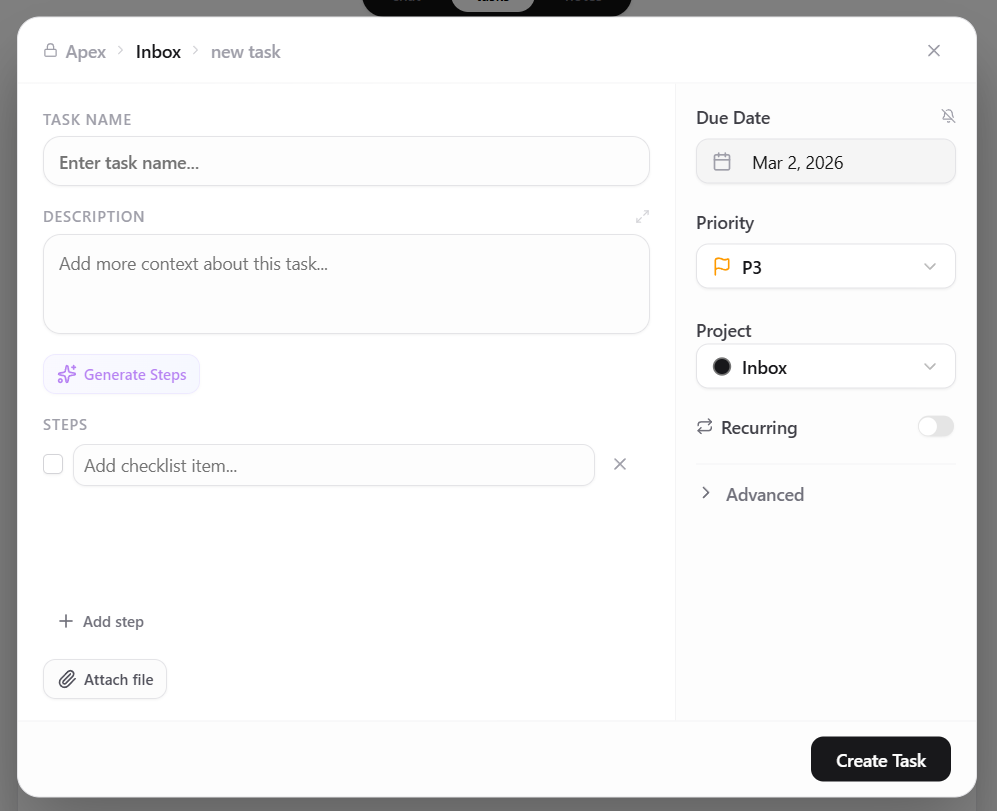Navigate to Inbox via the breadcrumb

click(x=158, y=51)
